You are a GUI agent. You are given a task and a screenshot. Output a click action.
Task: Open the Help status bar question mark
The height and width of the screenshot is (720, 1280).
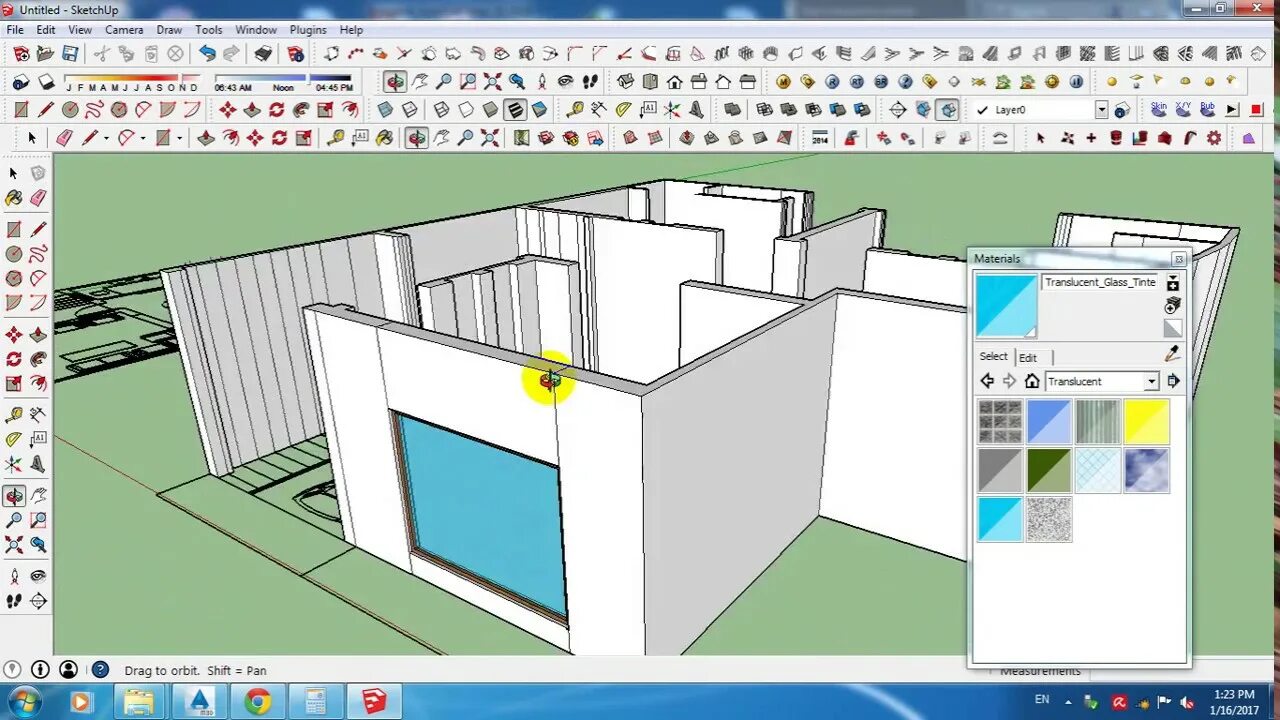[x=99, y=670]
